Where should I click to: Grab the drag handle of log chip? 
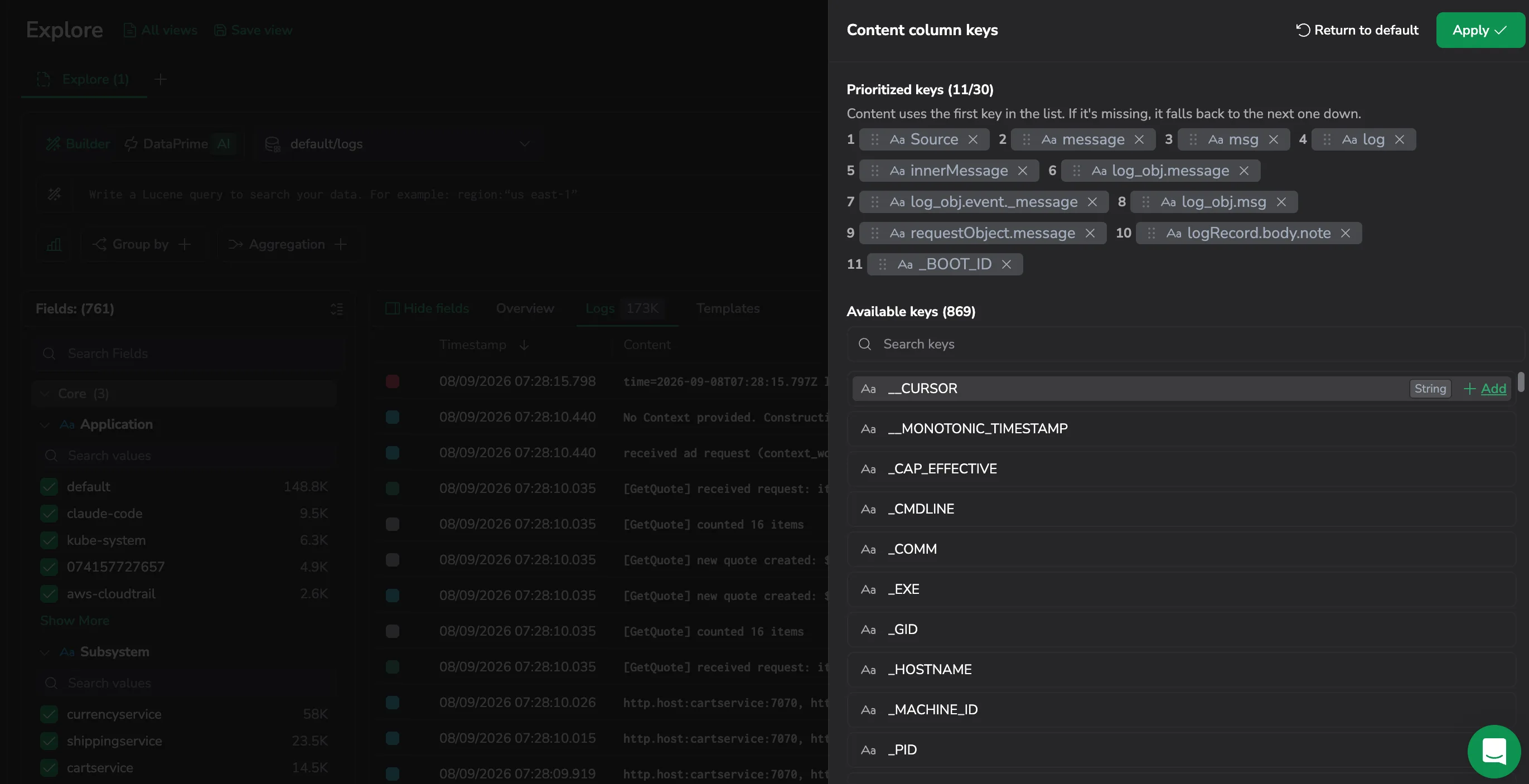(x=1327, y=139)
